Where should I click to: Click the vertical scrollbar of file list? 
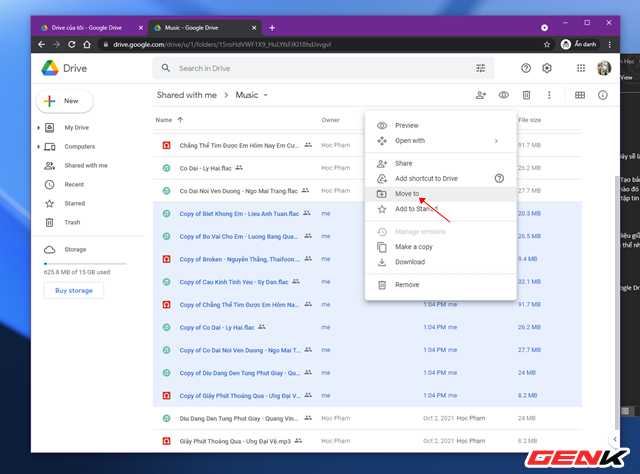coord(616,302)
